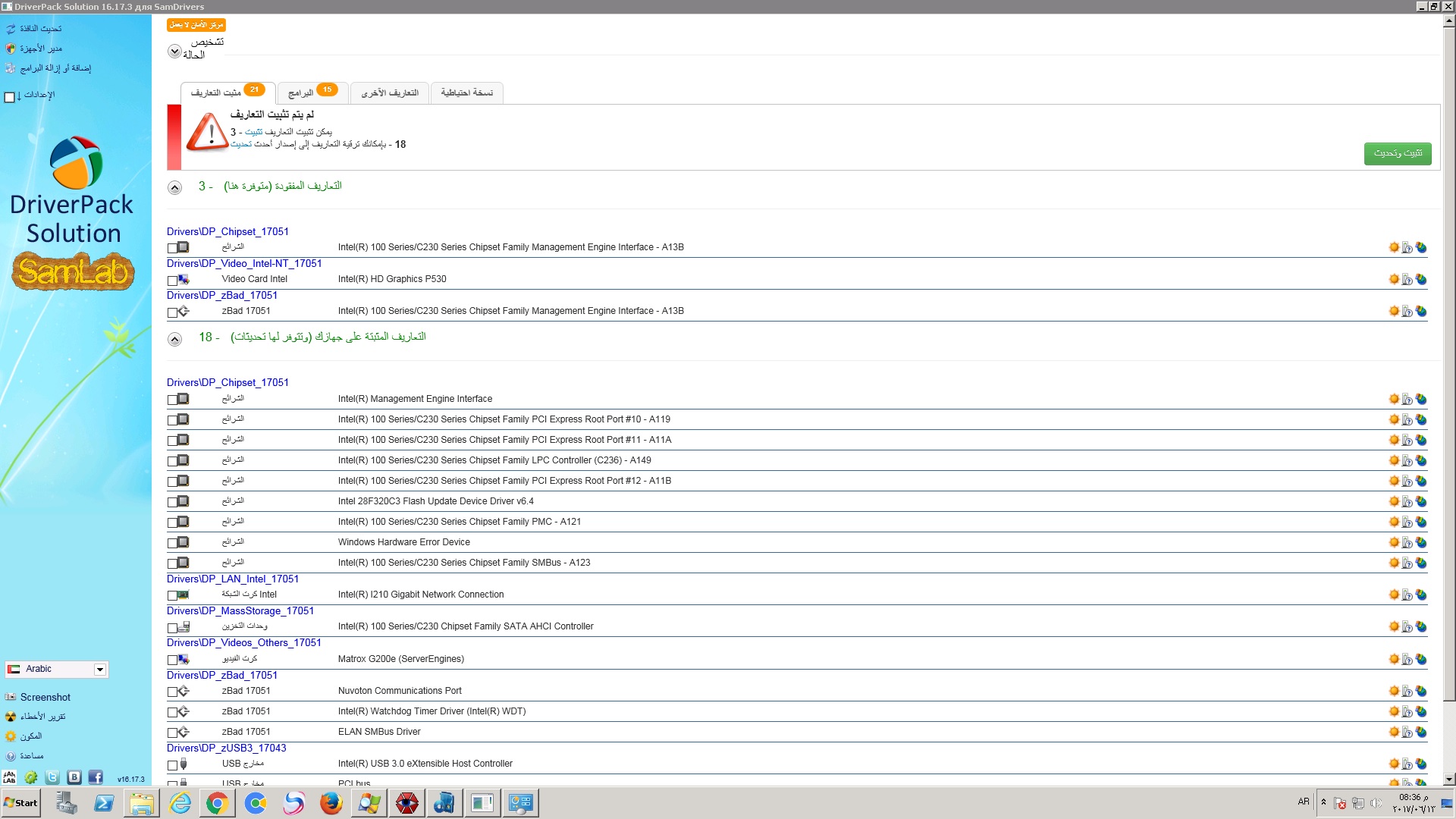
Task: Click the VK social icon
Action: point(74,777)
